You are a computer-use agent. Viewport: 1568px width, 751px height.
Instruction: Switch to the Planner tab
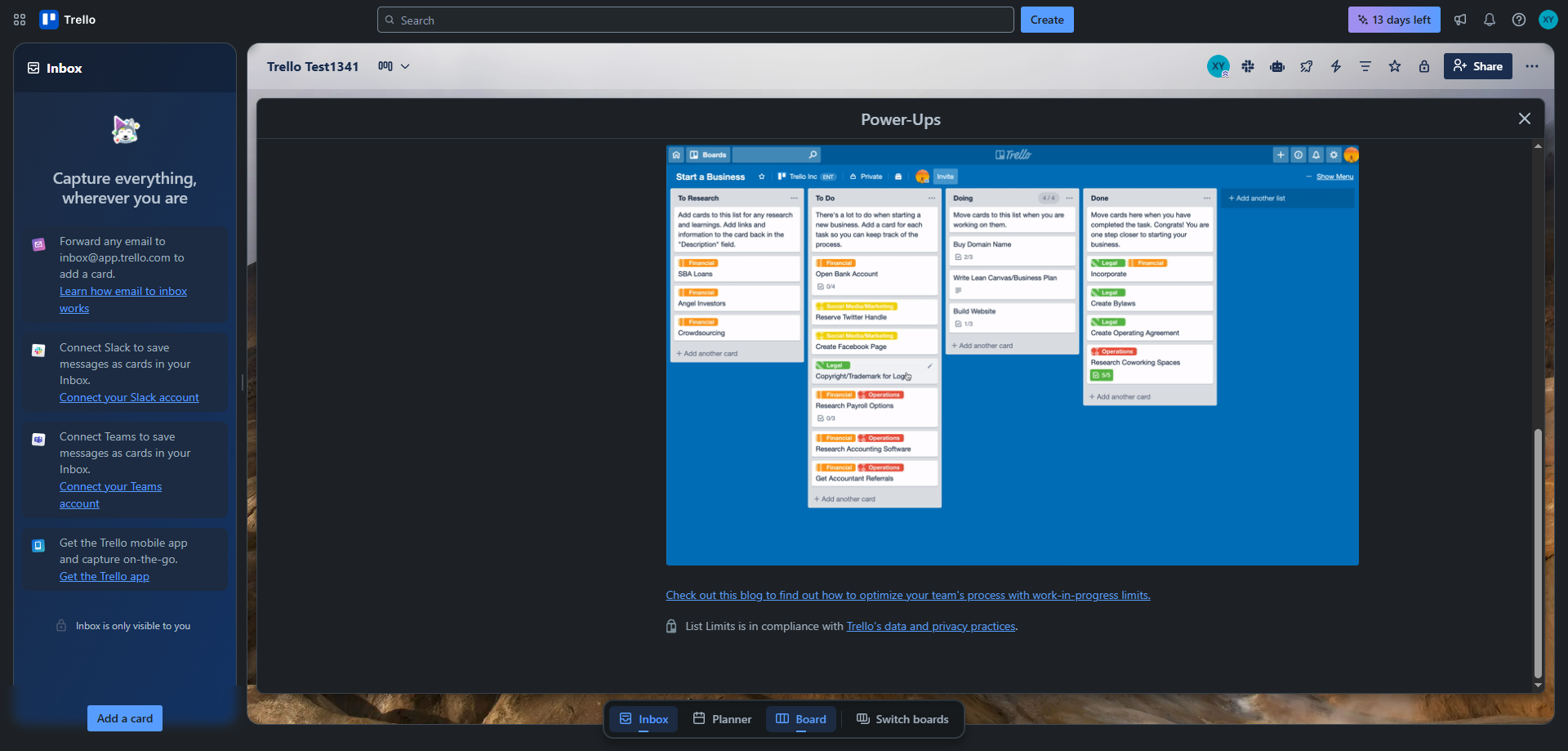pos(722,719)
